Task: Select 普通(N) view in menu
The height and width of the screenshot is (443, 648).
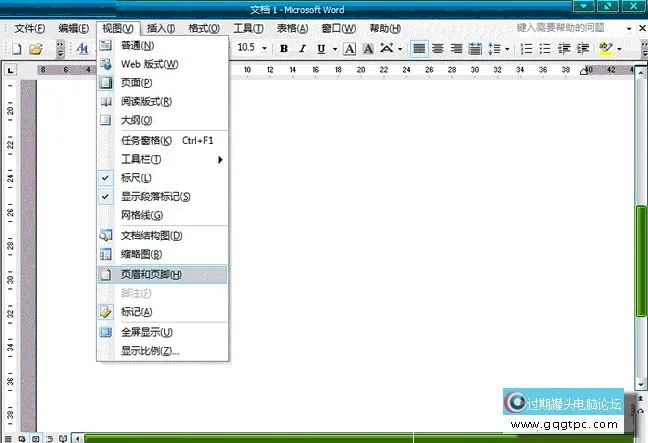Action: (x=163, y=45)
